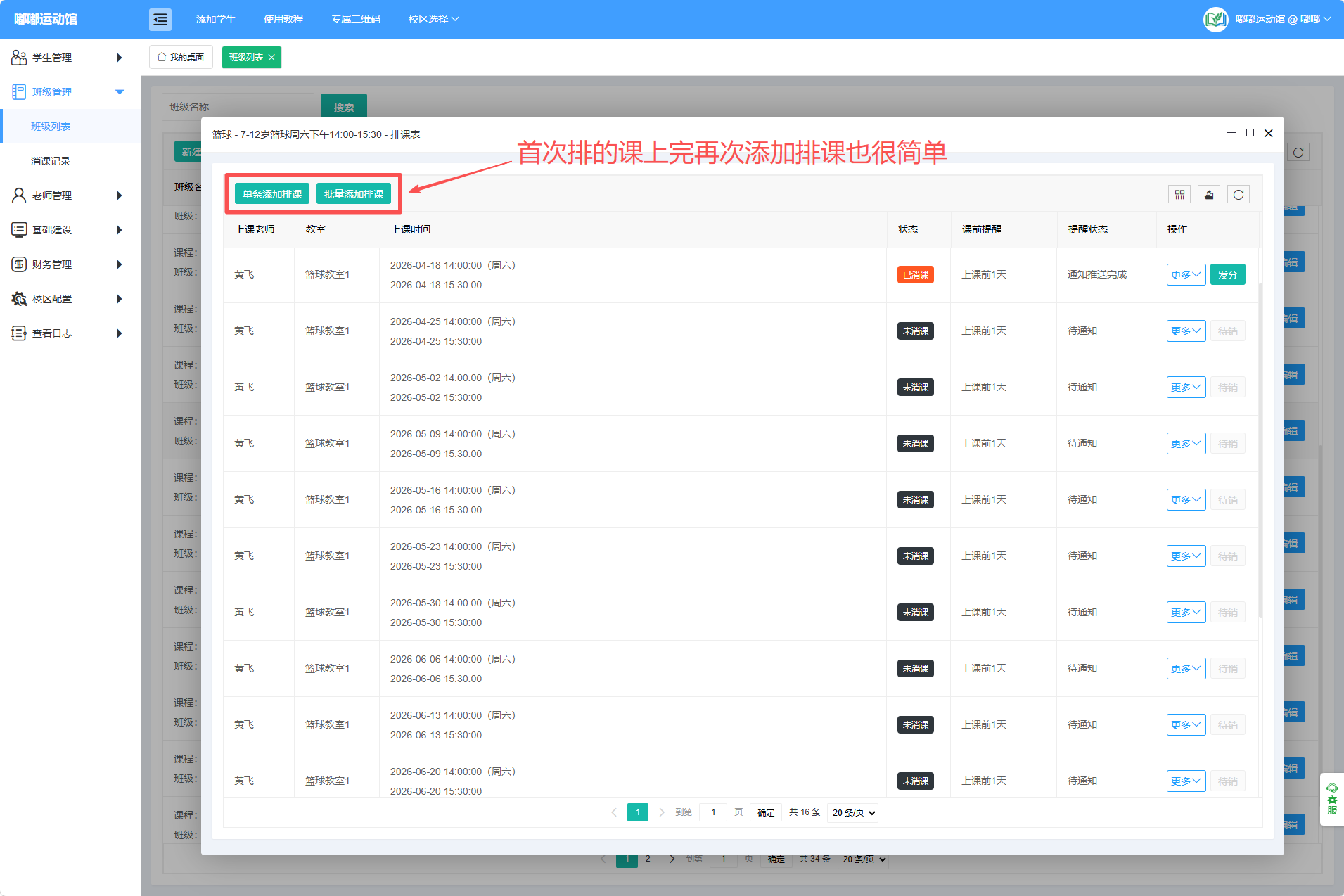Screen dimensions: 1344x896
Task: Refresh the background class list table
Action: (1298, 153)
